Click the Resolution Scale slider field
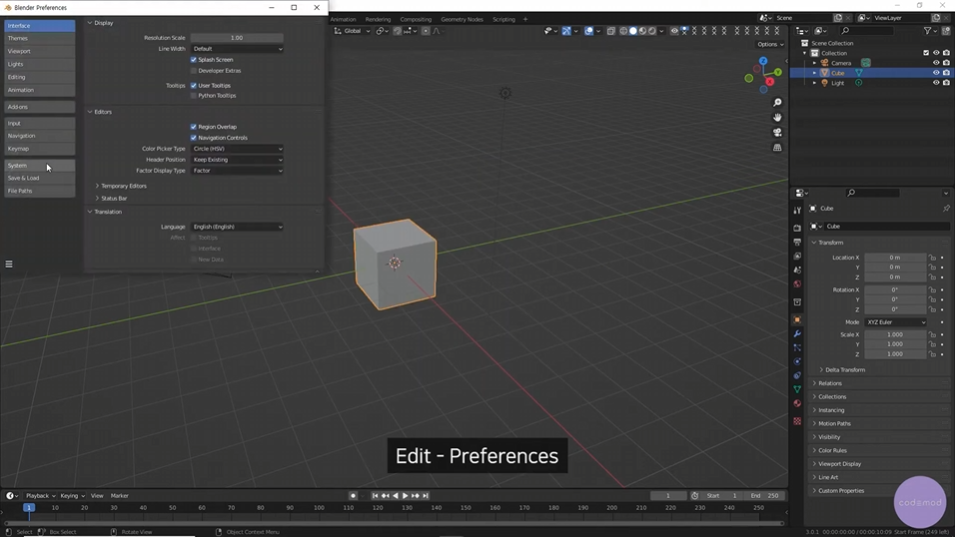The height and width of the screenshot is (537, 955). click(237, 38)
